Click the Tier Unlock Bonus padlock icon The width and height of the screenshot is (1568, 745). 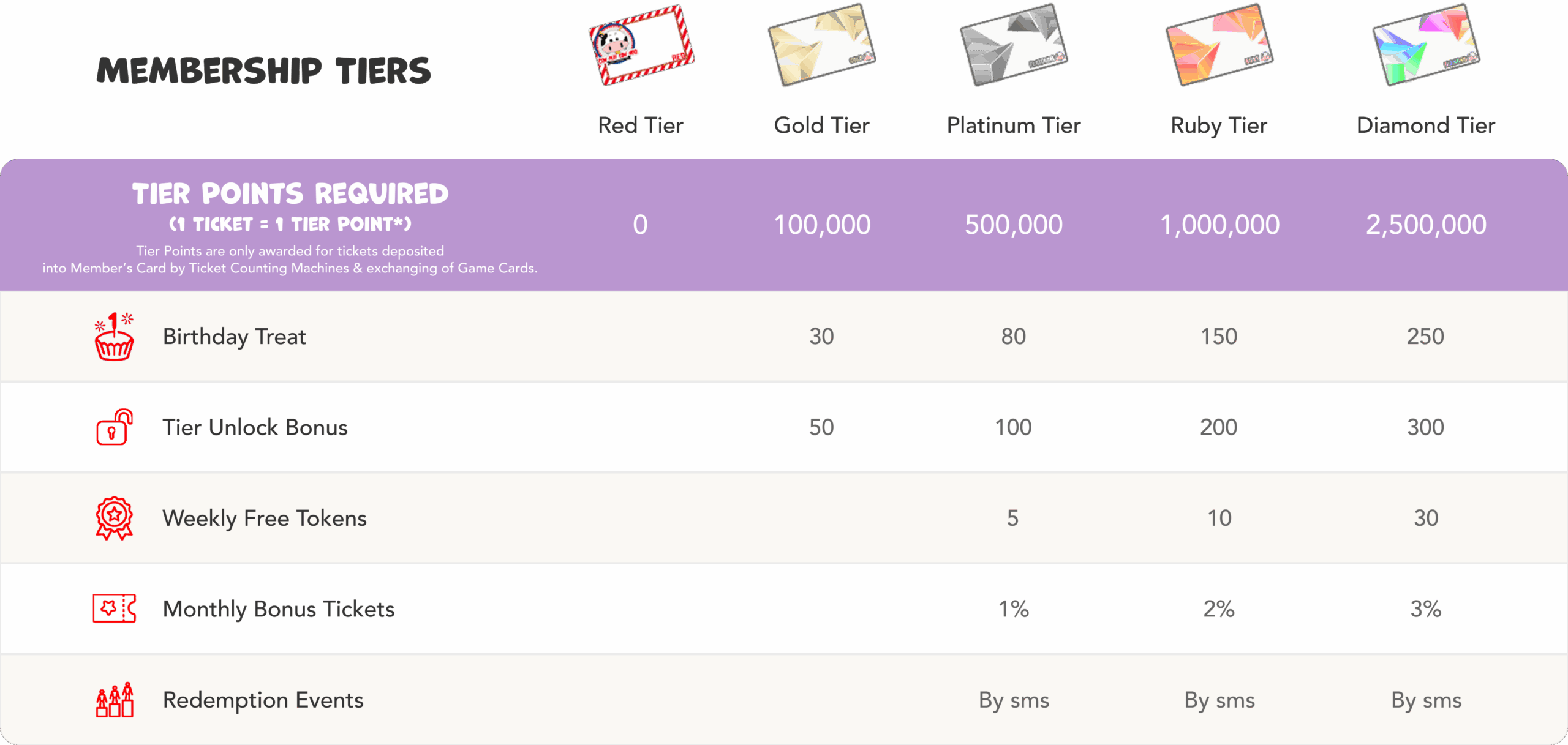tap(114, 427)
